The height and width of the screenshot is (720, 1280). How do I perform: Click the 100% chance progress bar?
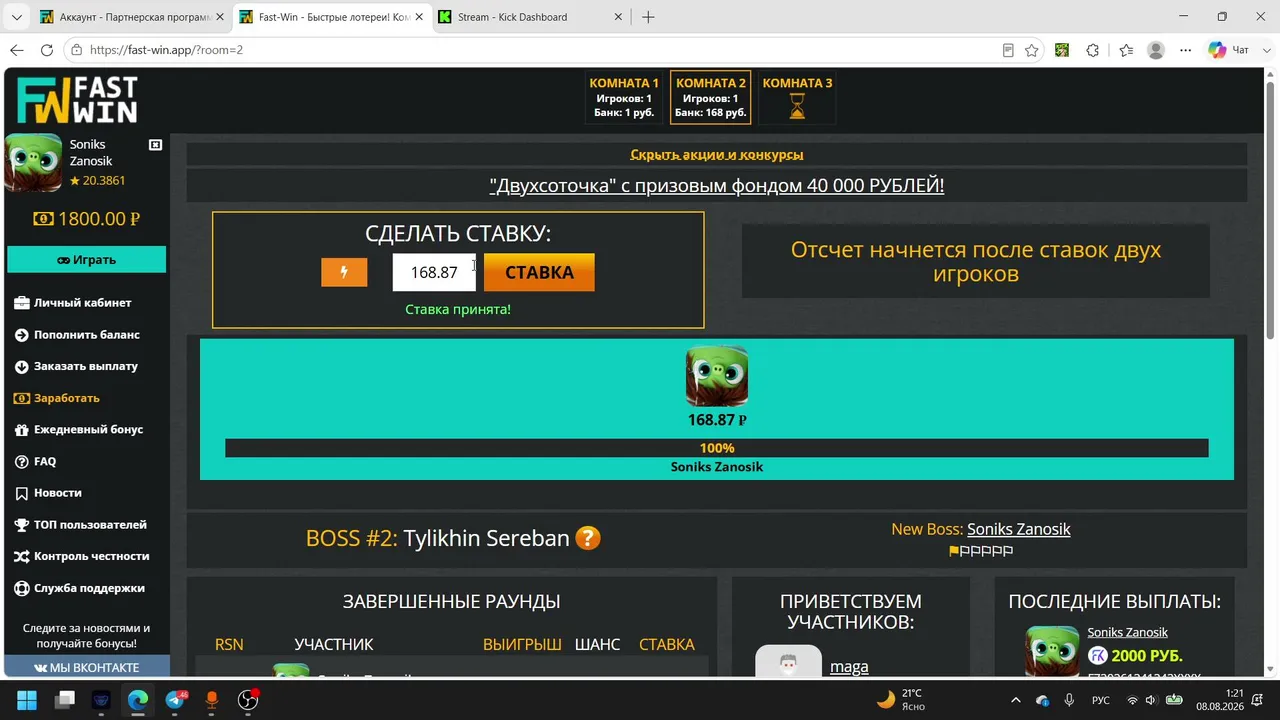(x=717, y=448)
